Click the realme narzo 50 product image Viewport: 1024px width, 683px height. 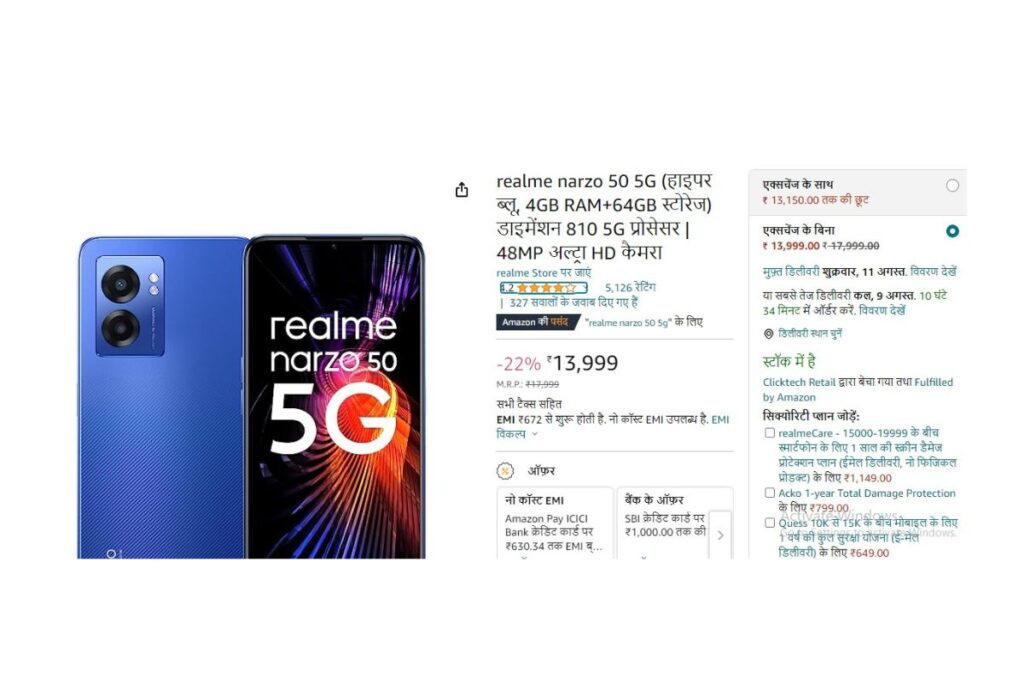point(251,397)
